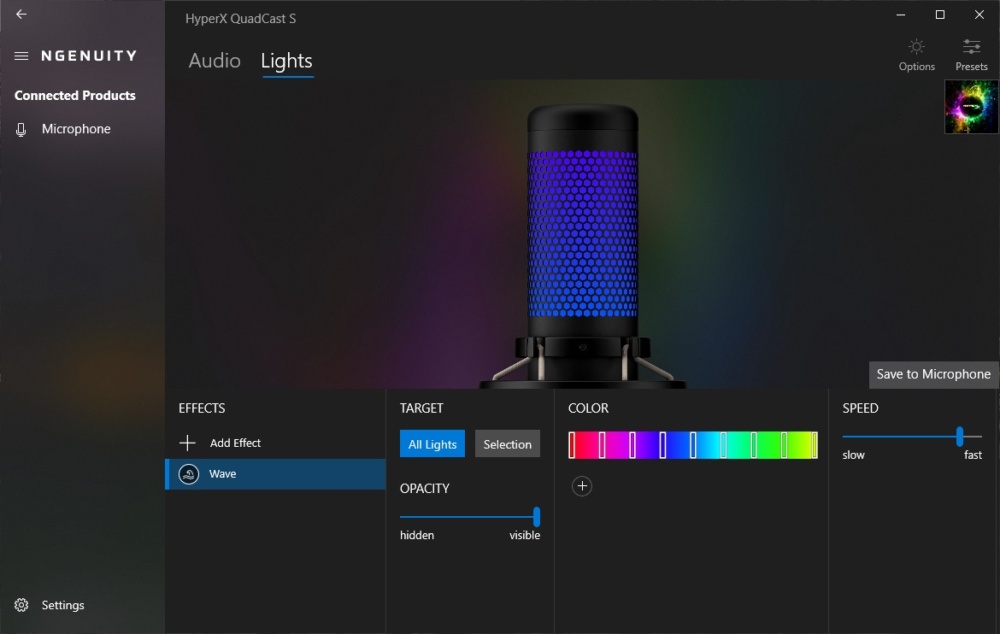Select the last yellow-green color stop
Viewport: 1000px width, 634px height.
[x=814, y=445]
